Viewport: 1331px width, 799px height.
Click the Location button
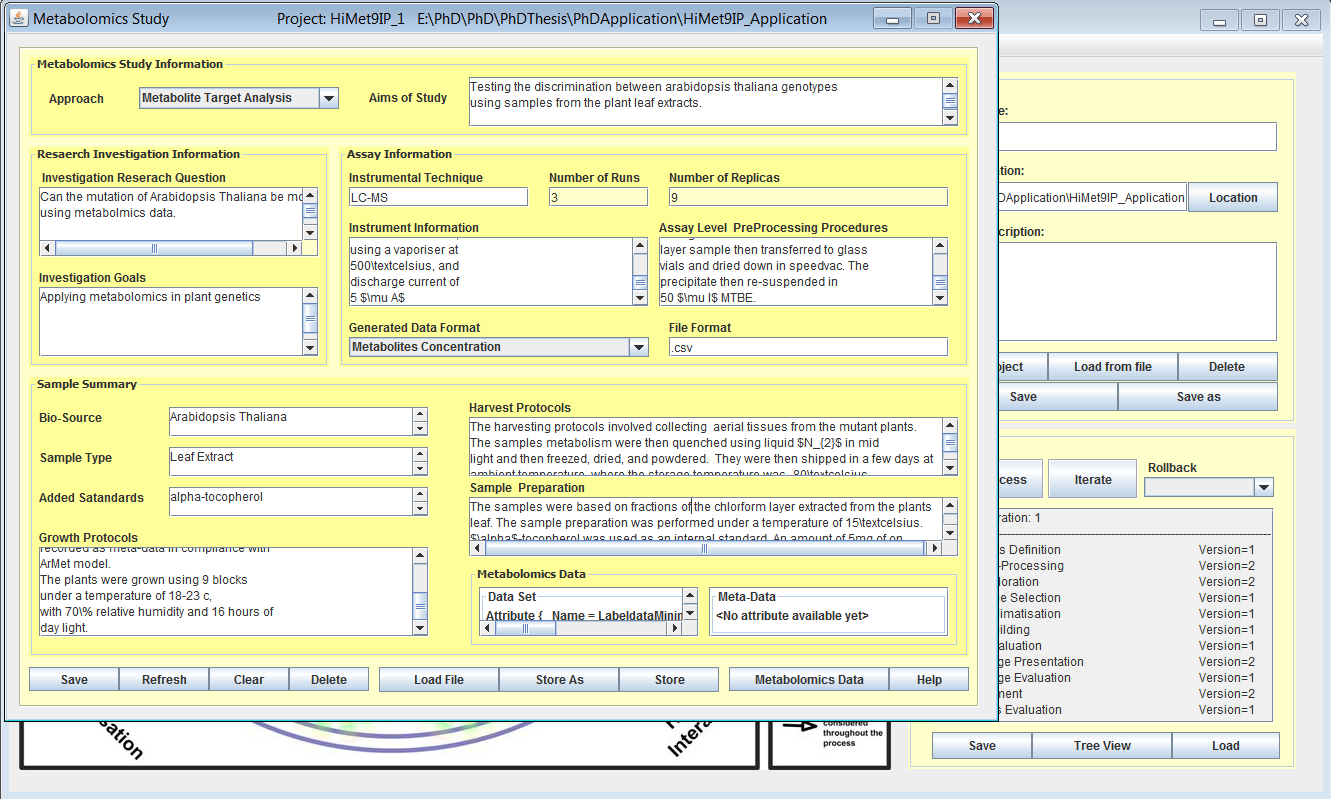coord(1232,198)
